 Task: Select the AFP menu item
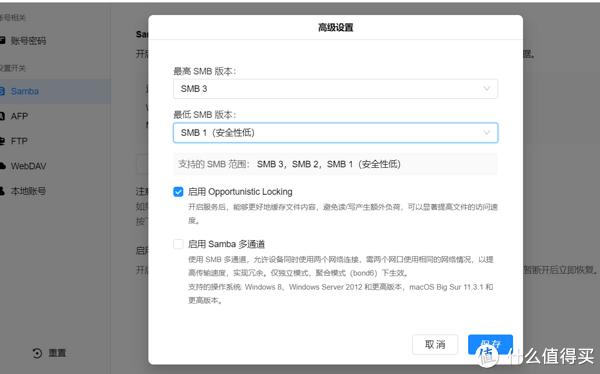[19, 116]
